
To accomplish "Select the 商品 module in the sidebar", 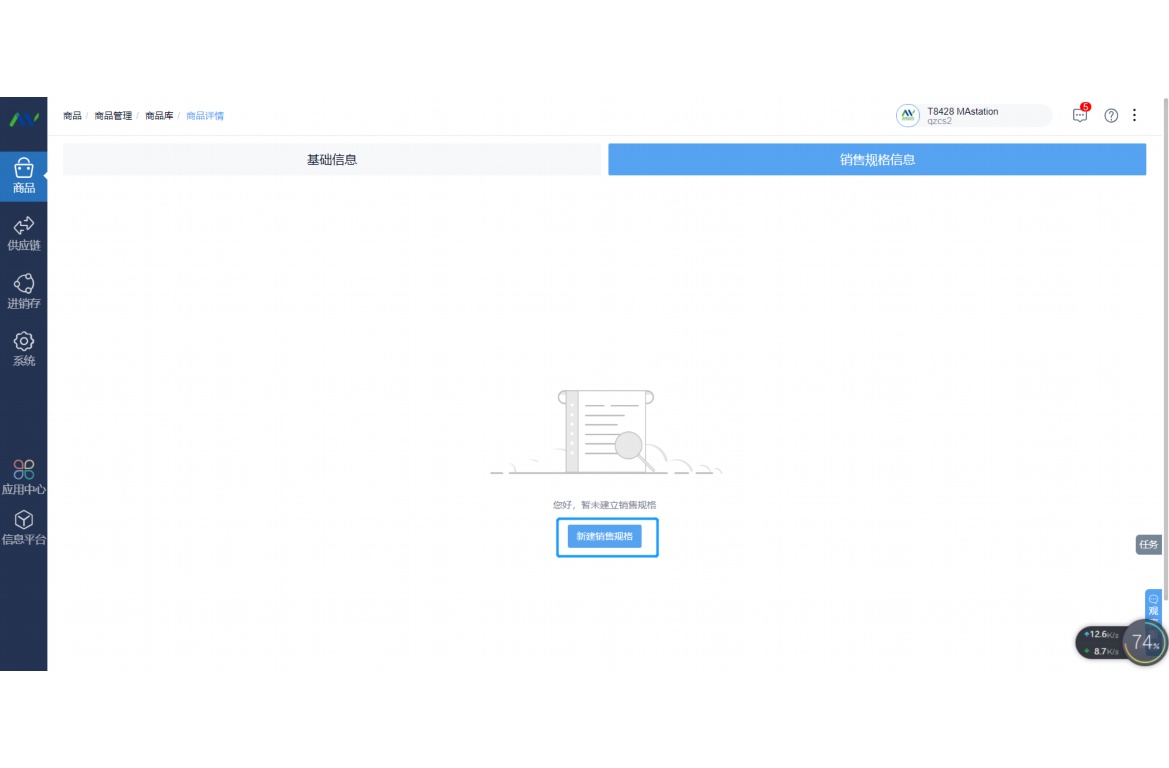I will pyautogui.click(x=23, y=170).
